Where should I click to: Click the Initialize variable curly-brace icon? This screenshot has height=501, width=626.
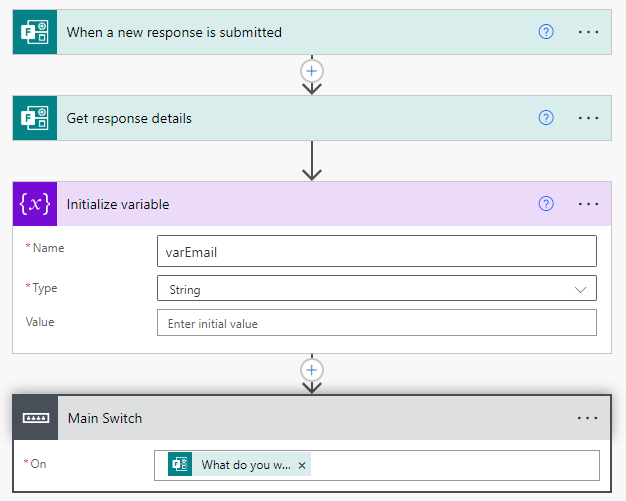coord(34,204)
